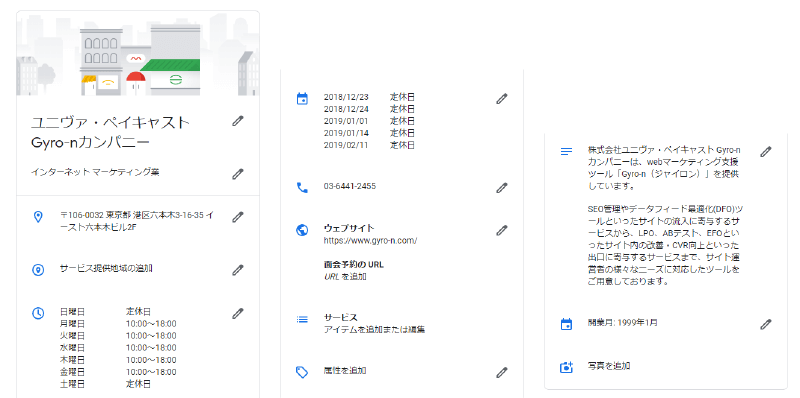Viewport: 800px width, 398px height.
Task: Click the 〒106-0032 address text
Action: click(137, 221)
